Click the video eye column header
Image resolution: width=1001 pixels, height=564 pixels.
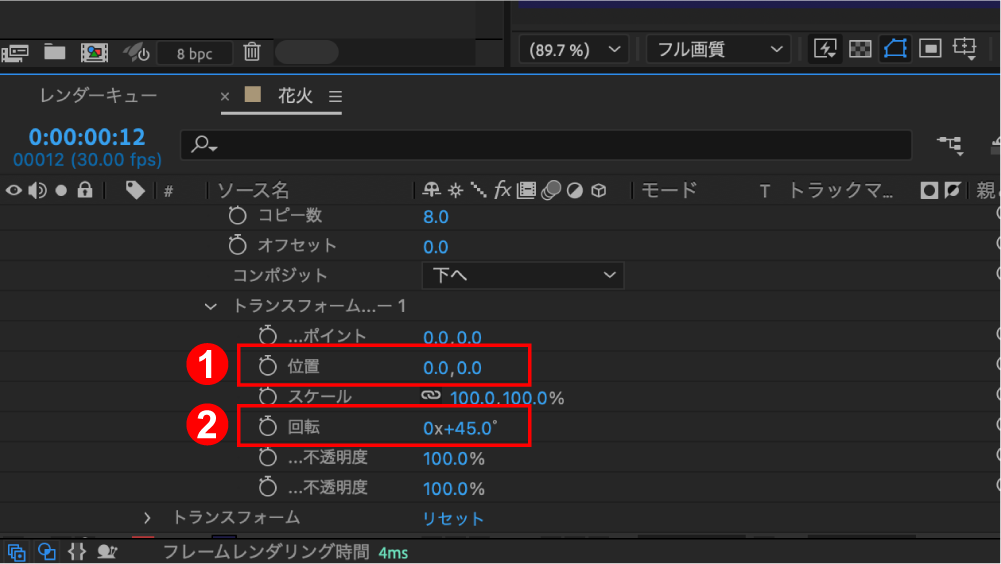coord(13,190)
